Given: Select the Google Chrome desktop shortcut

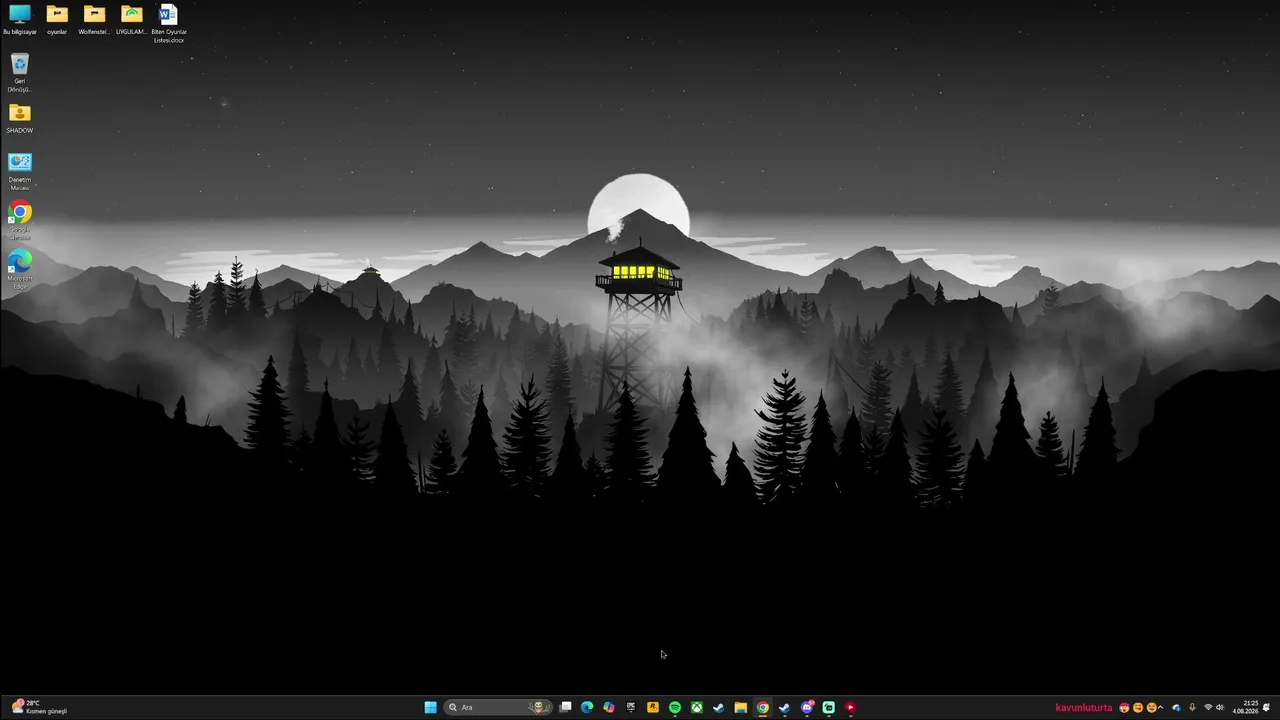Looking at the screenshot, I should [x=19, y=221].
